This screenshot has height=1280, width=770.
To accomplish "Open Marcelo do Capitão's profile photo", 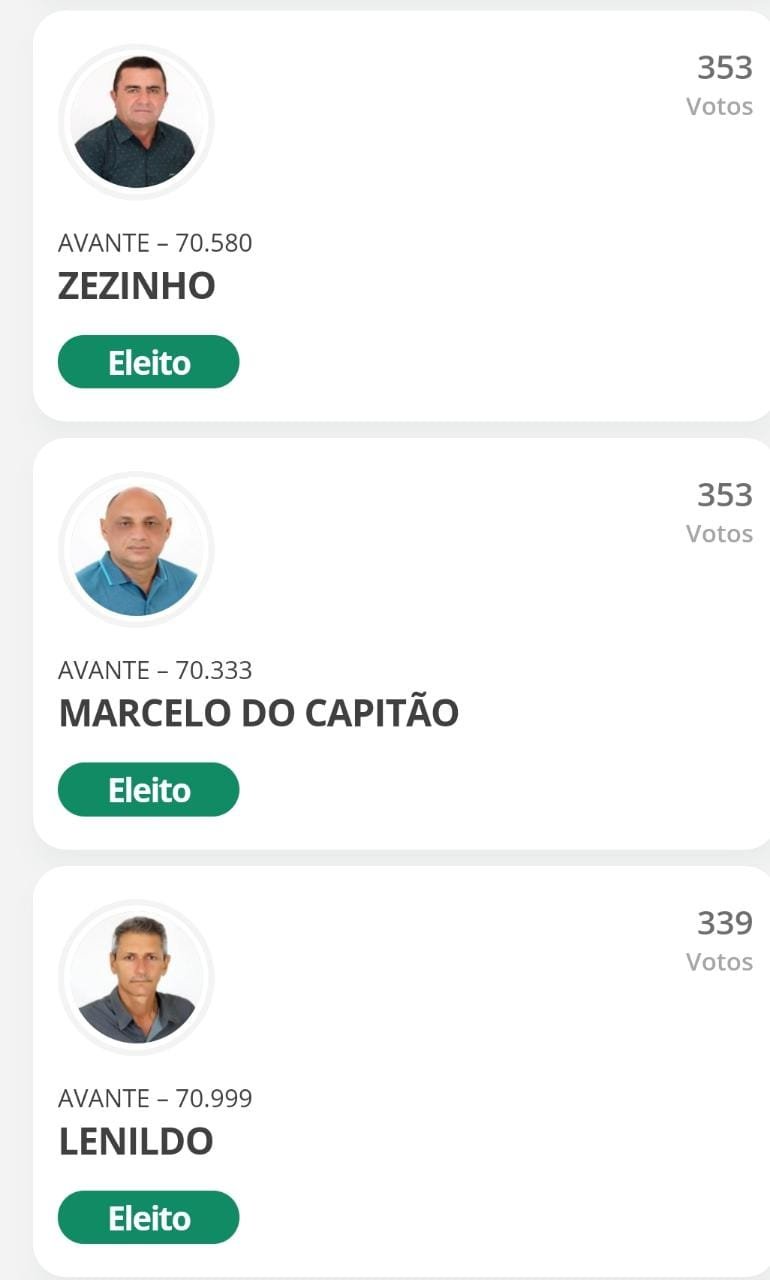I will pyautogui.click(x=136, y=550).
